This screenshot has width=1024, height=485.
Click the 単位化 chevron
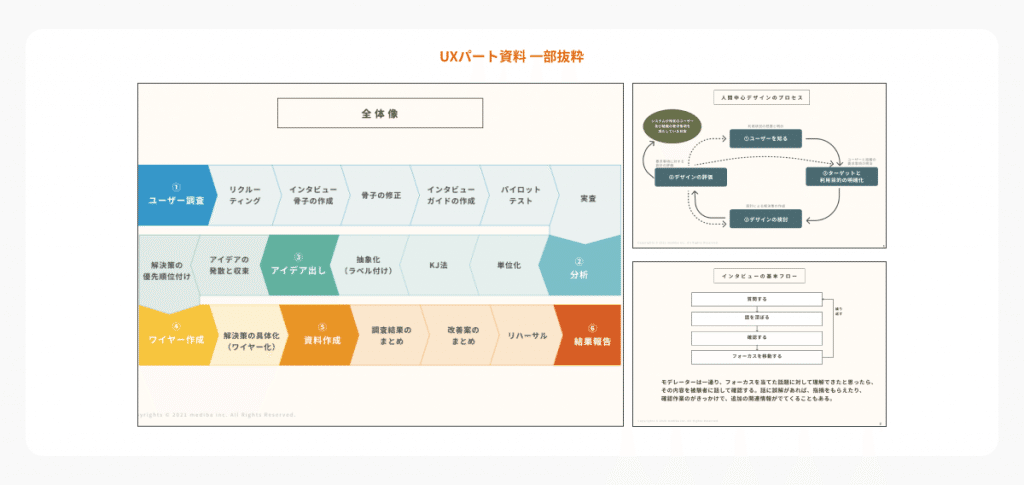(x=507, y=266)
